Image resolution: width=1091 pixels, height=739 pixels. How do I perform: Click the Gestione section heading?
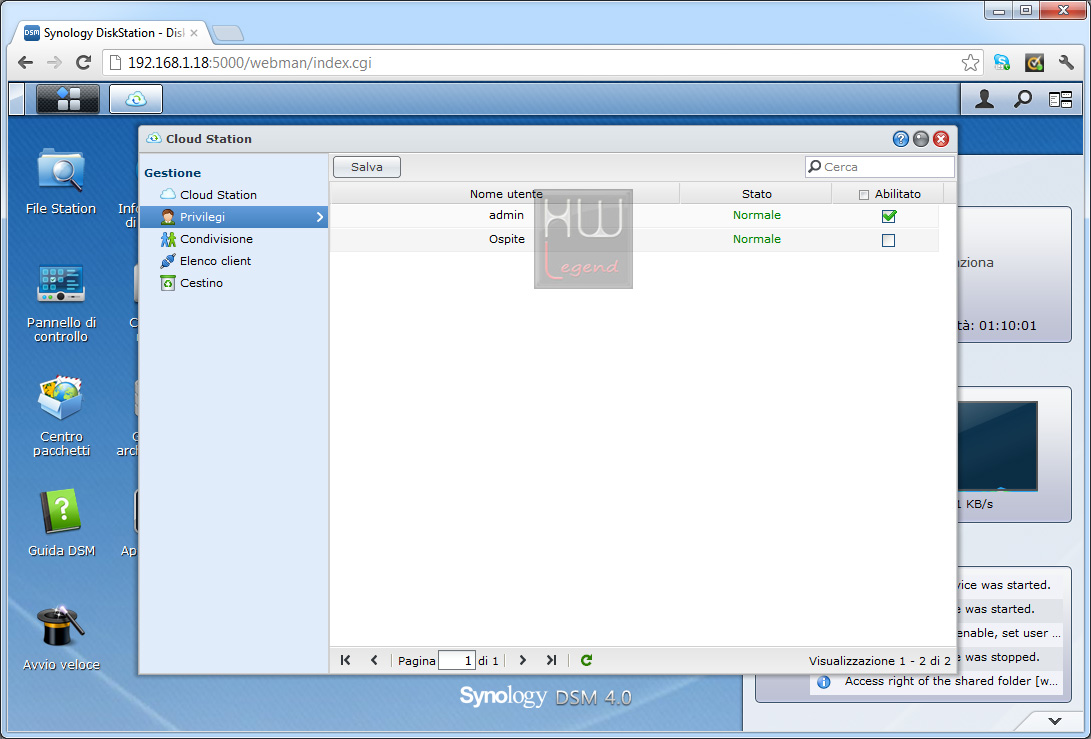pyautogui.click(x=172, y=173)
